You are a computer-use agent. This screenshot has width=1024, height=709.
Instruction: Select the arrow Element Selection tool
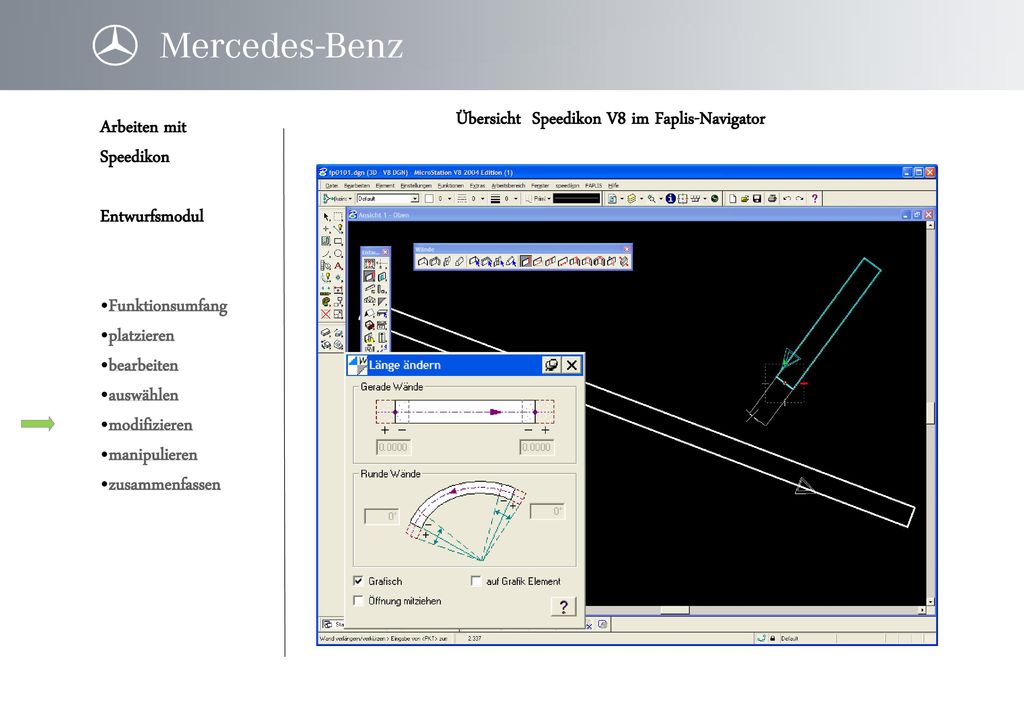point(326,217)
